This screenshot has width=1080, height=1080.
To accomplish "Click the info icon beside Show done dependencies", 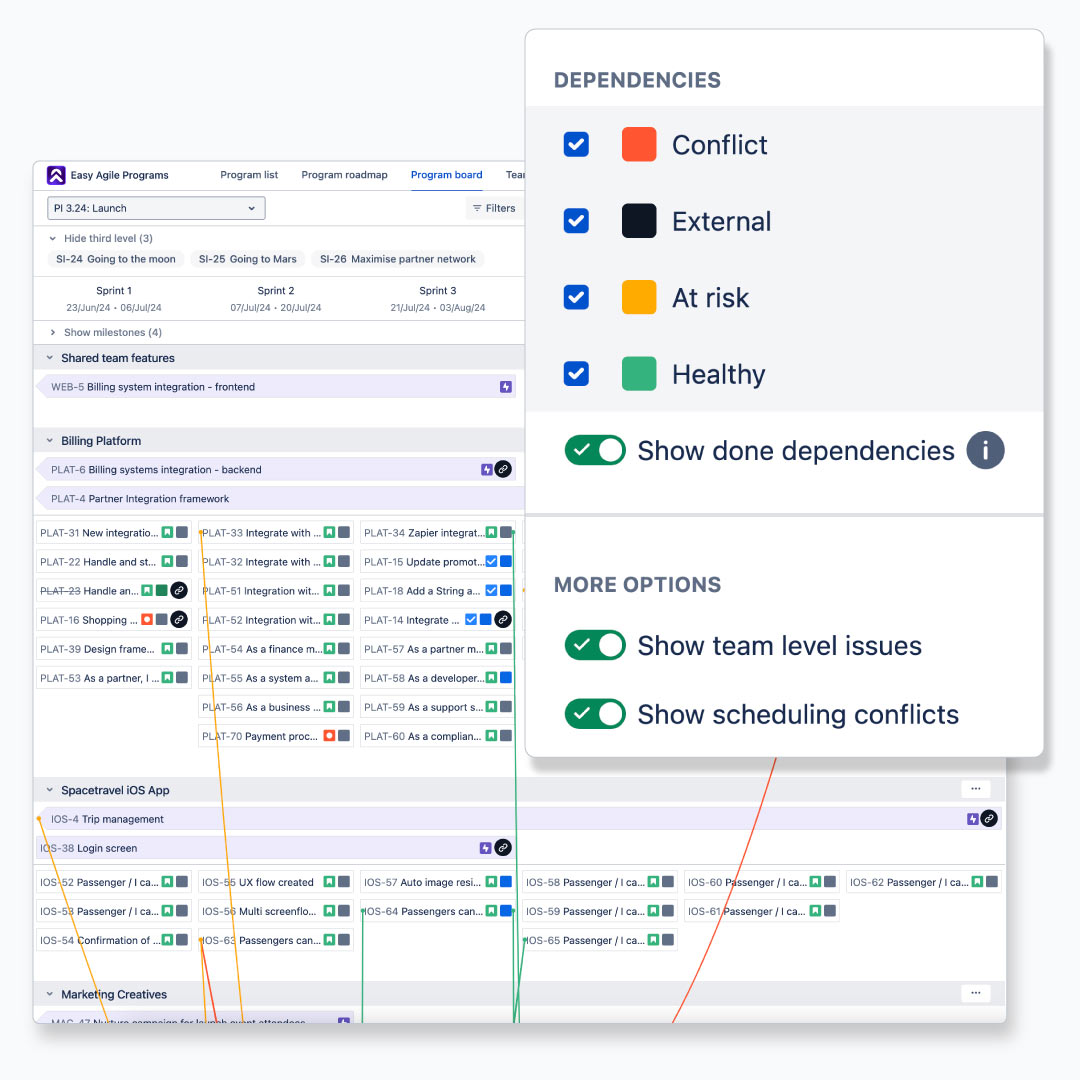I will (x=986, y=450).
